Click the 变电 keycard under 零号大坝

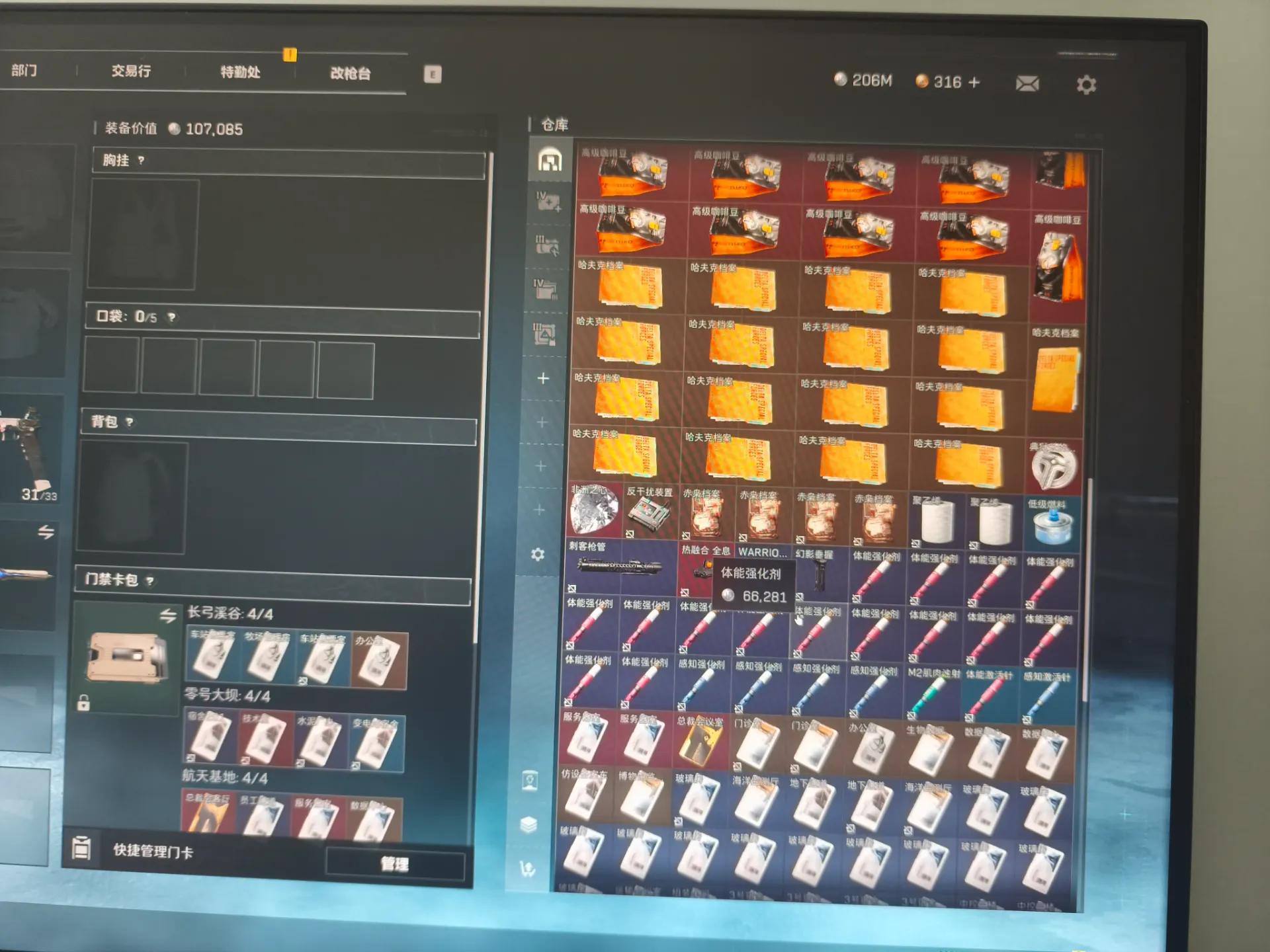tap(377, 744)
